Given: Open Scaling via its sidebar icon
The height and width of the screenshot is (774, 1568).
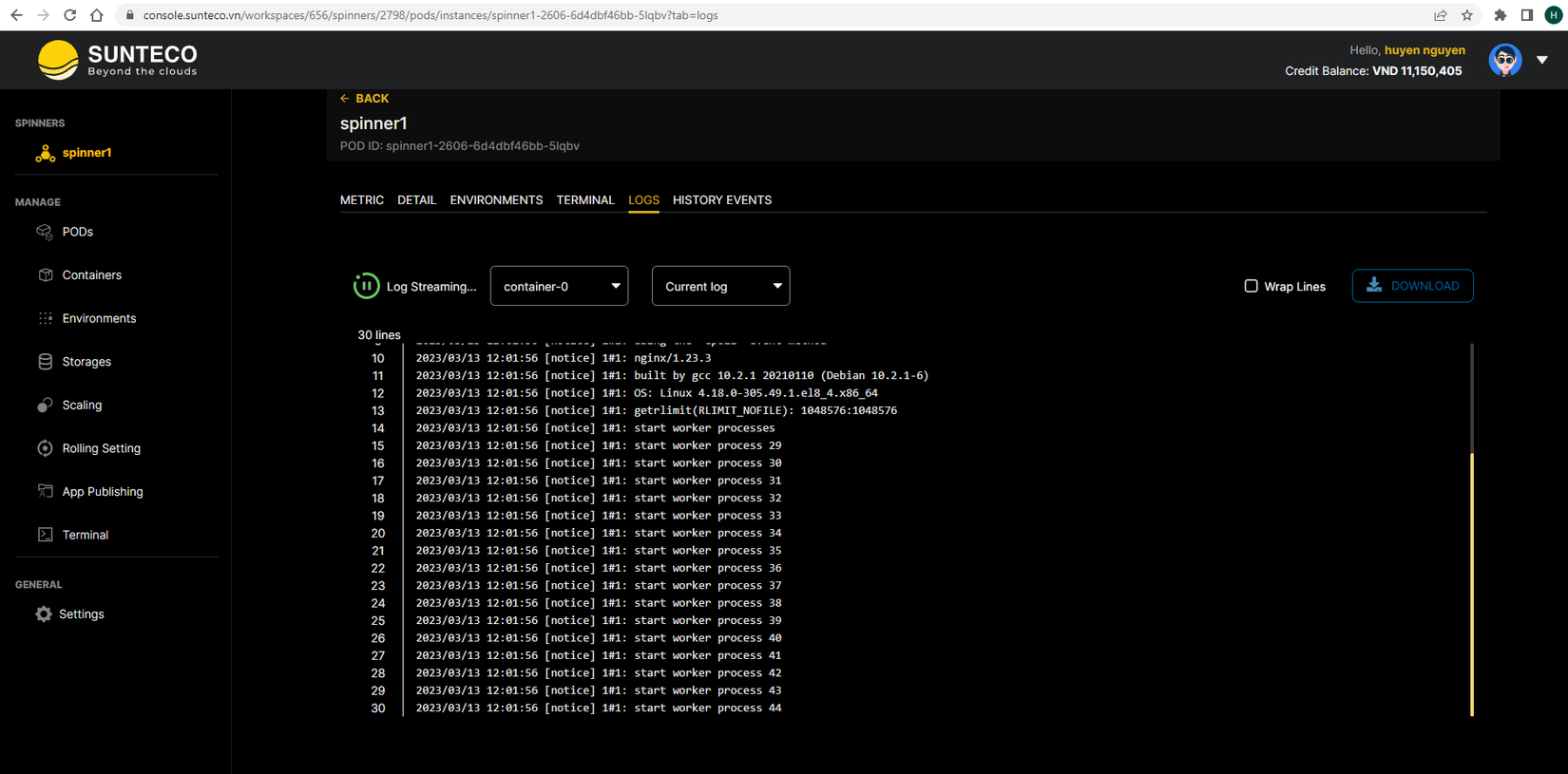Looking at the screenshot, I should tap(45, 405).
